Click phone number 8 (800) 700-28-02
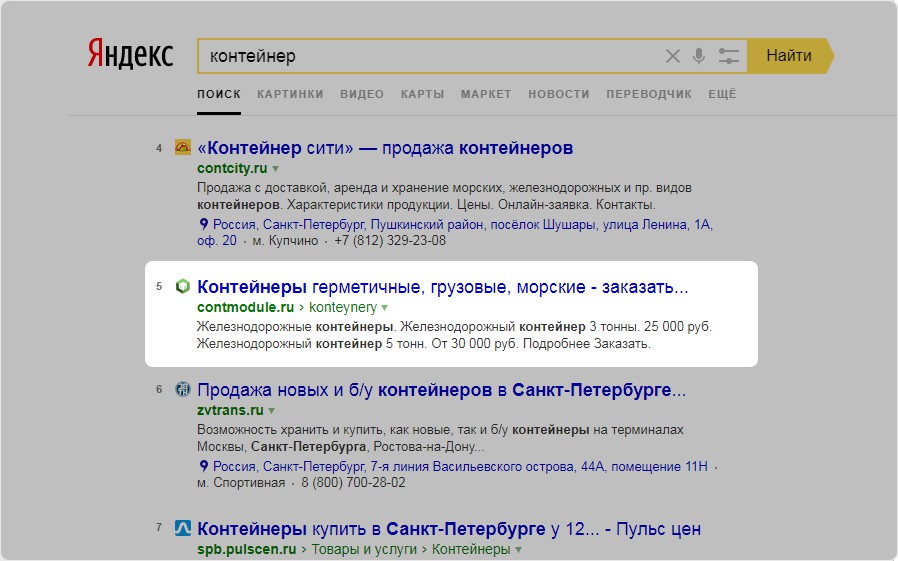This screenshot has width=898, height=561. 353,483
